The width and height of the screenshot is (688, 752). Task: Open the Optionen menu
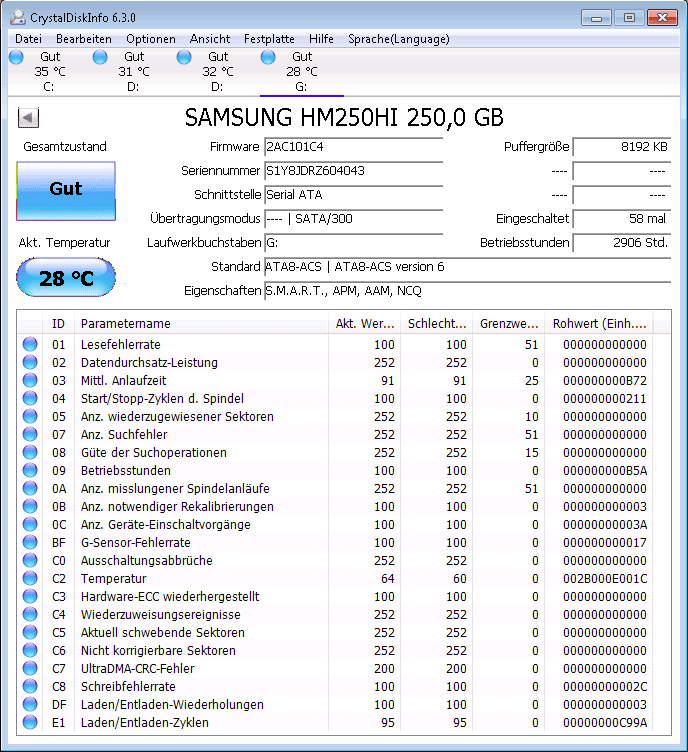coord(151,39)
